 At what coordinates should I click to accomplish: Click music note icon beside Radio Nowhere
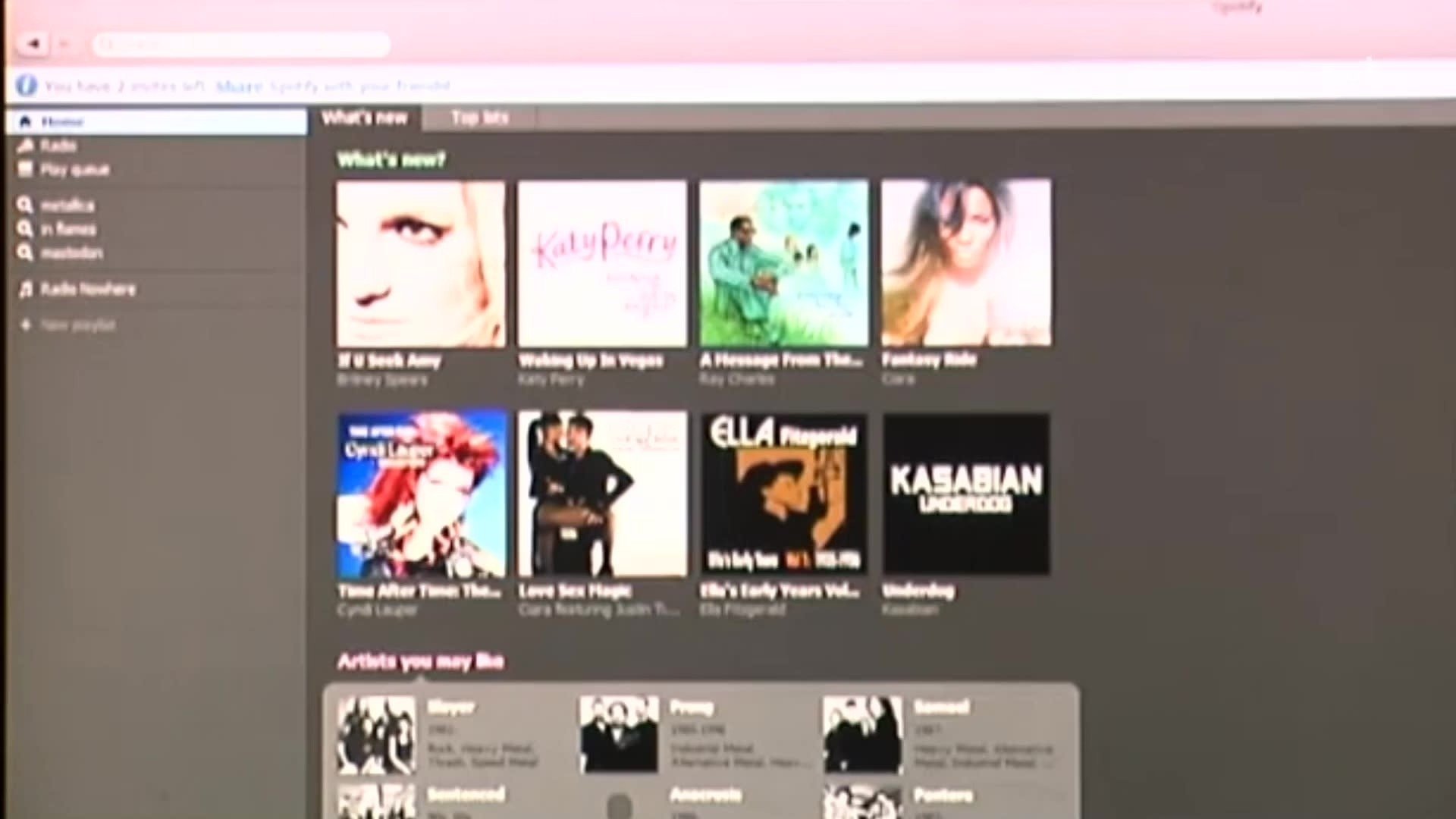click(26, 289)
